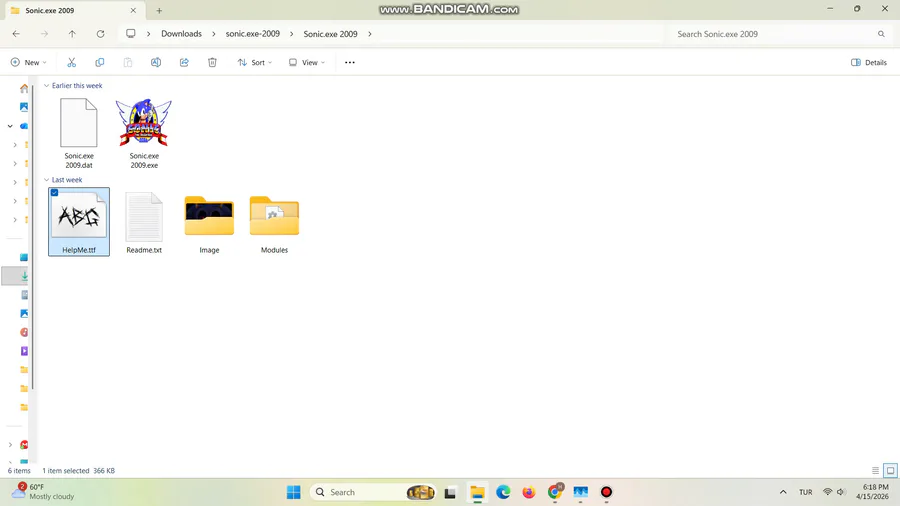This screenshot has height=506, width=900.
Task: Open Documents in sidebar quick access
Action: coord(24,295)
